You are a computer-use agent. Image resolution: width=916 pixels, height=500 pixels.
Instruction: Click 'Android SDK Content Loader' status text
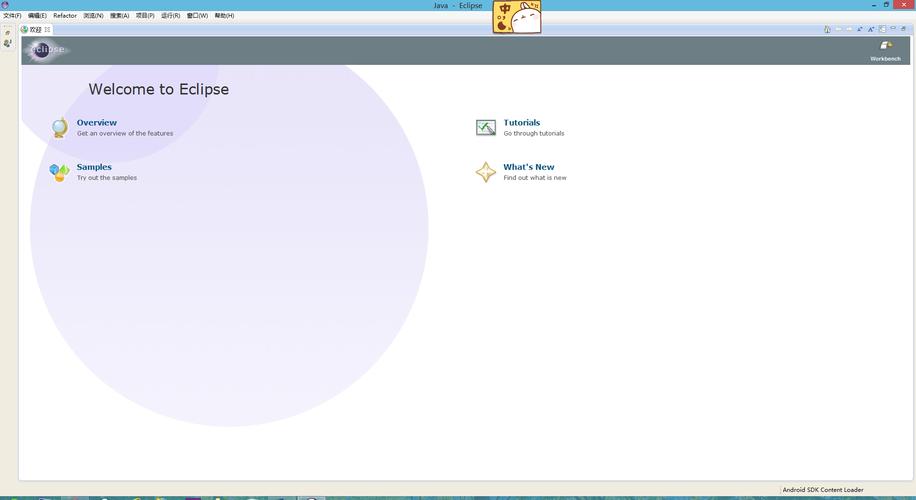tap(823, 490)
